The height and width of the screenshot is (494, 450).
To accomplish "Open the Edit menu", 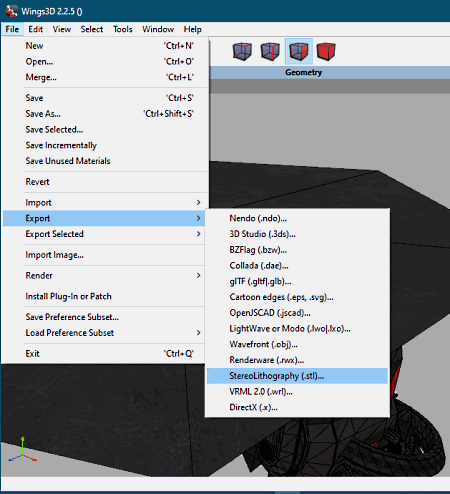I will (36, 29).
